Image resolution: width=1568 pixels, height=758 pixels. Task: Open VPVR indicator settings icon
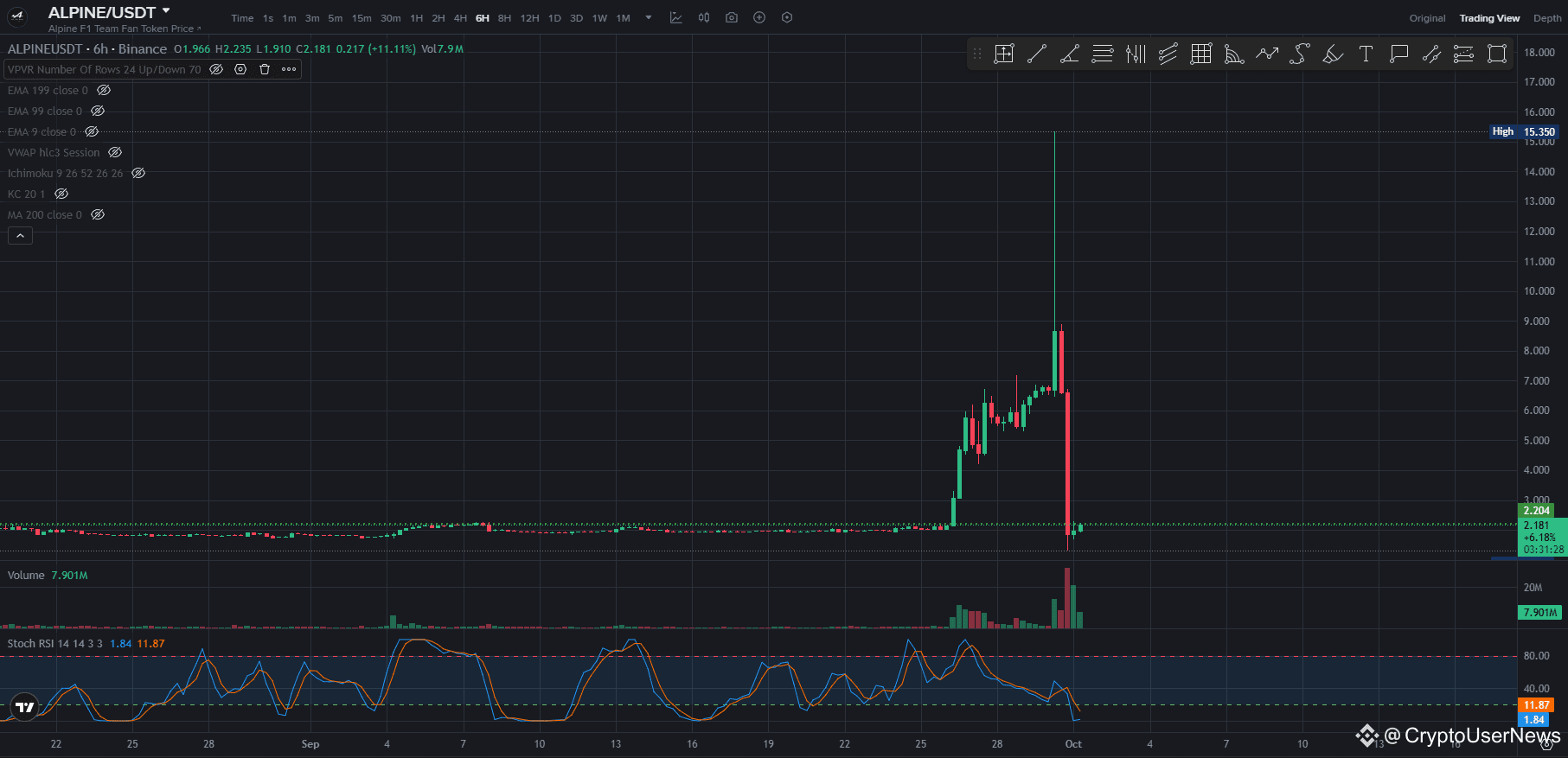[x=241, y=69]
